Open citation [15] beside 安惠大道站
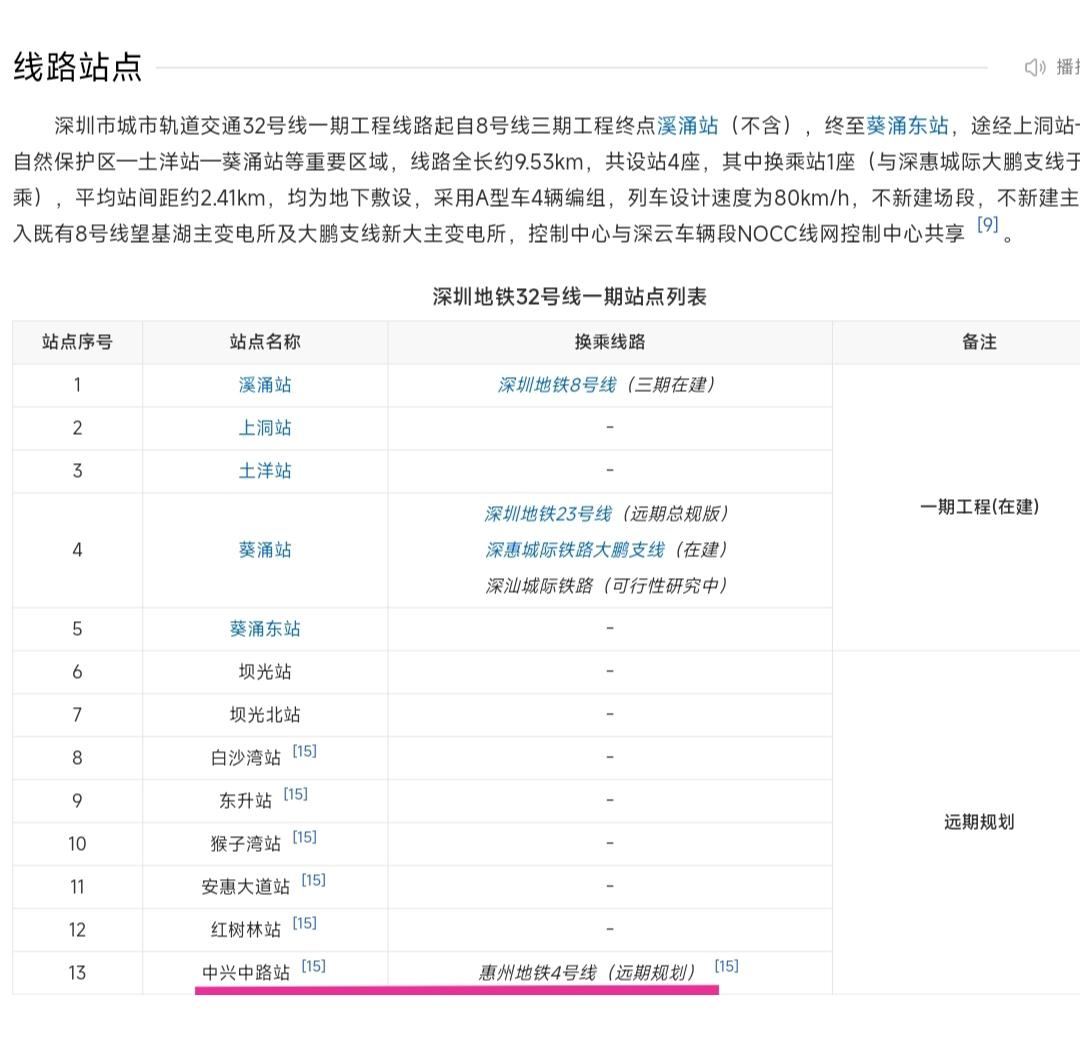 [313, 880]
